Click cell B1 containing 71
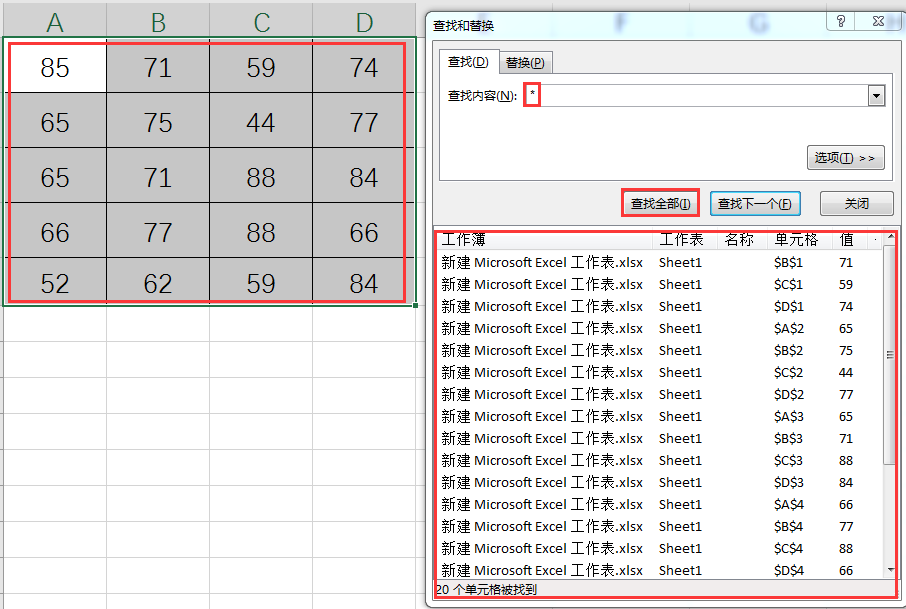This screenshot has height=609, width=906. 158,67
